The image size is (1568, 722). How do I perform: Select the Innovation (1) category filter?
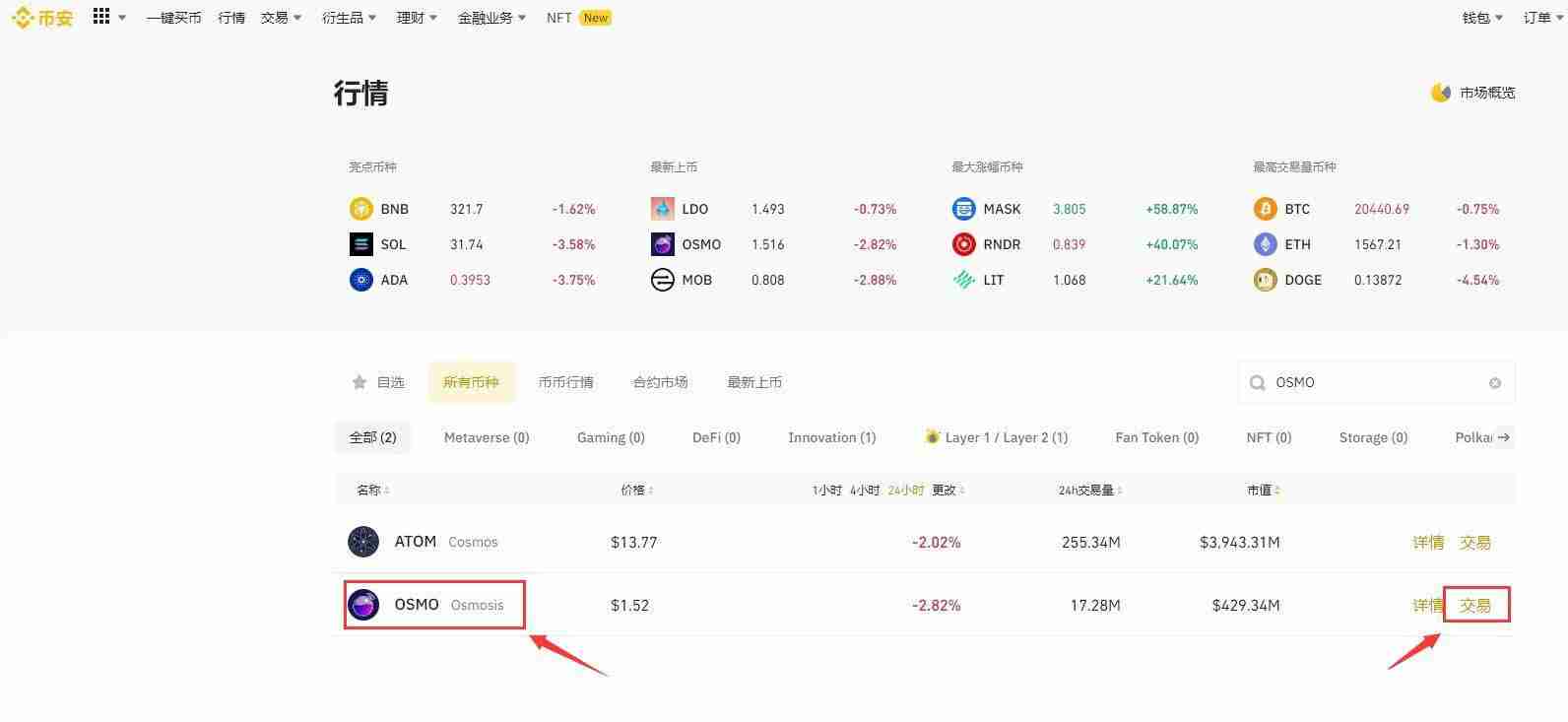pyautogui.click(x=831, y=437)
